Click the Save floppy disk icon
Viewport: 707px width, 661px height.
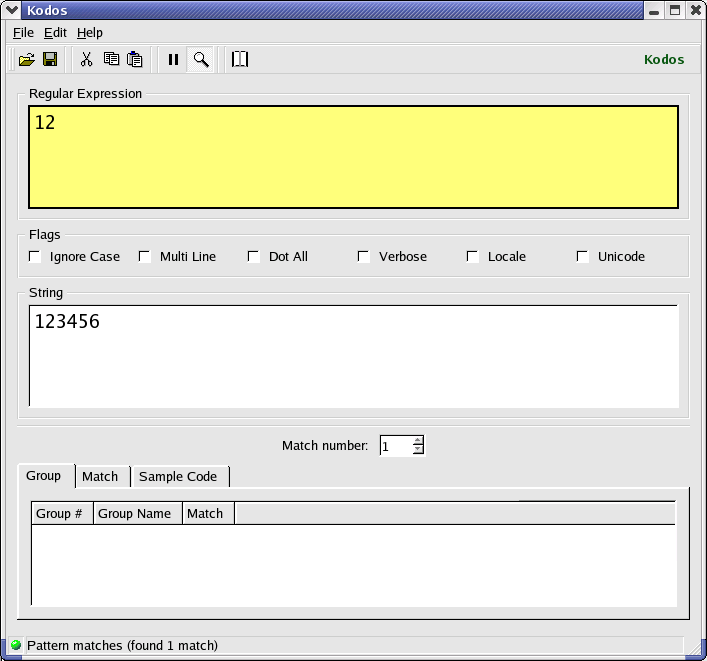(x=50, y=60)
